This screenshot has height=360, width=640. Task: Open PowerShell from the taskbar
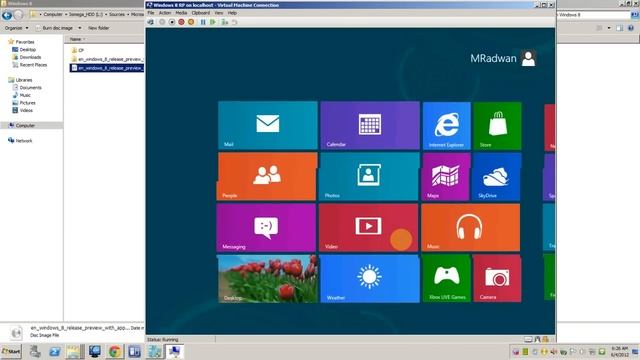[x=55, y=351]
